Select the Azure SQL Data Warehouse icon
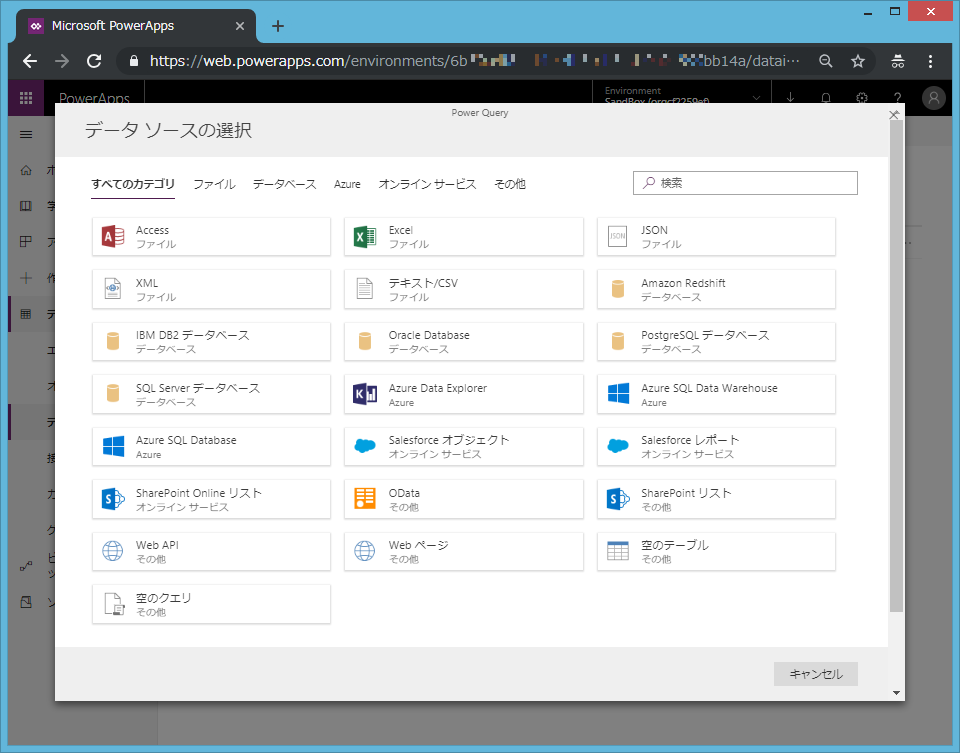The height and width of the screenshot is (753, 960). pos(618,394)
